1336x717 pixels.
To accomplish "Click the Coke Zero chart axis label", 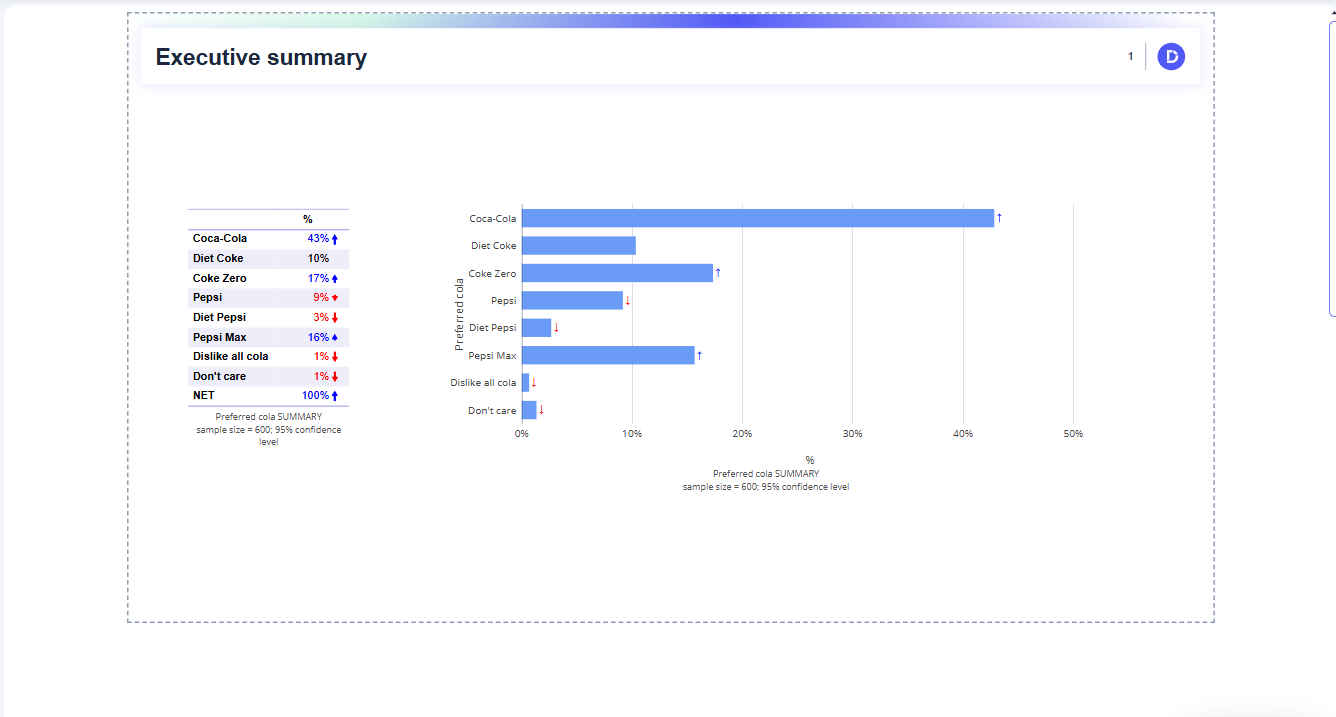I will coord(493,274).
